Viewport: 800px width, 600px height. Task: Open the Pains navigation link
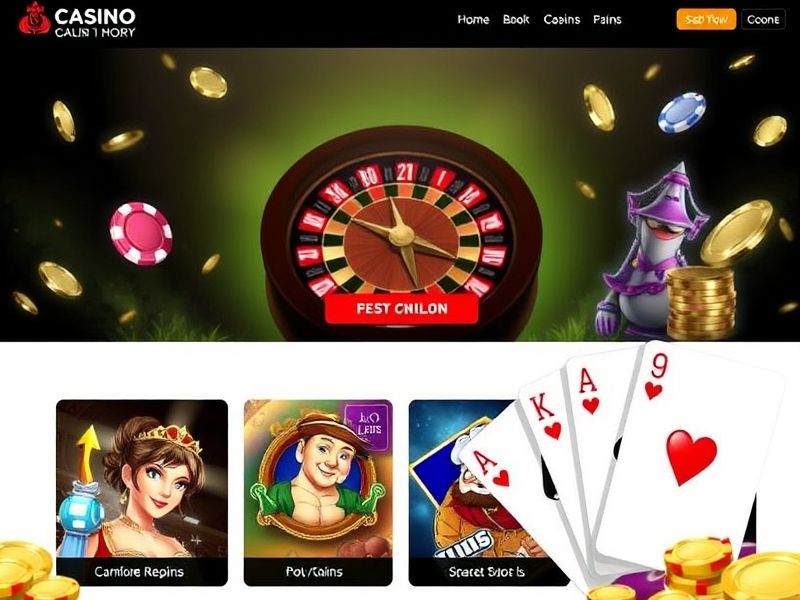click(x=607, y=19)
